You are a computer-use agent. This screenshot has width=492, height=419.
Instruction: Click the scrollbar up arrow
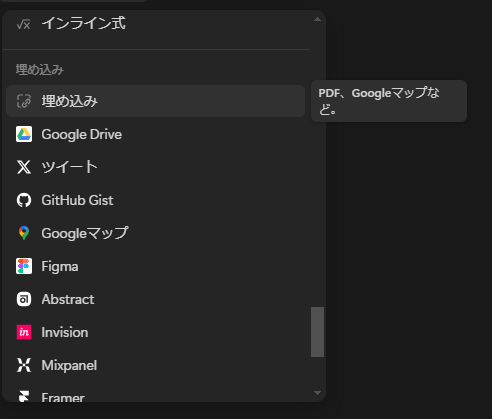click(x=317, y=19)
